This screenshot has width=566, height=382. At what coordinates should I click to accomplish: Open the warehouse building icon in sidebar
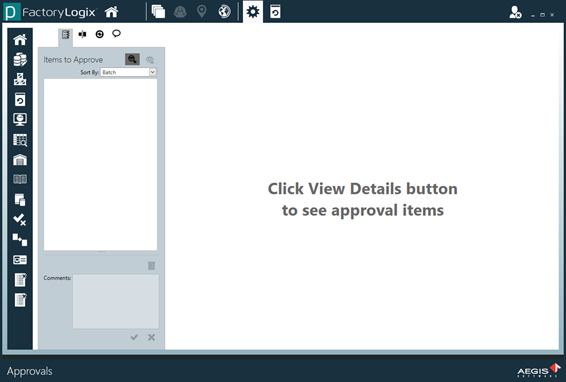click(20, 160)
